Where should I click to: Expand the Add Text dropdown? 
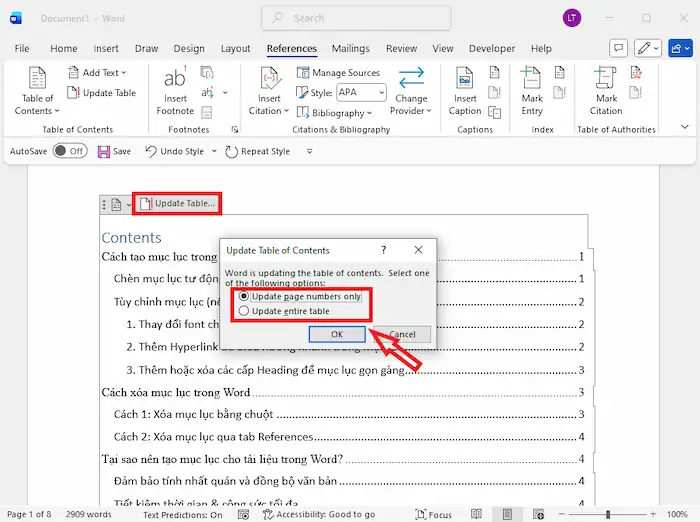coord(97,73)
